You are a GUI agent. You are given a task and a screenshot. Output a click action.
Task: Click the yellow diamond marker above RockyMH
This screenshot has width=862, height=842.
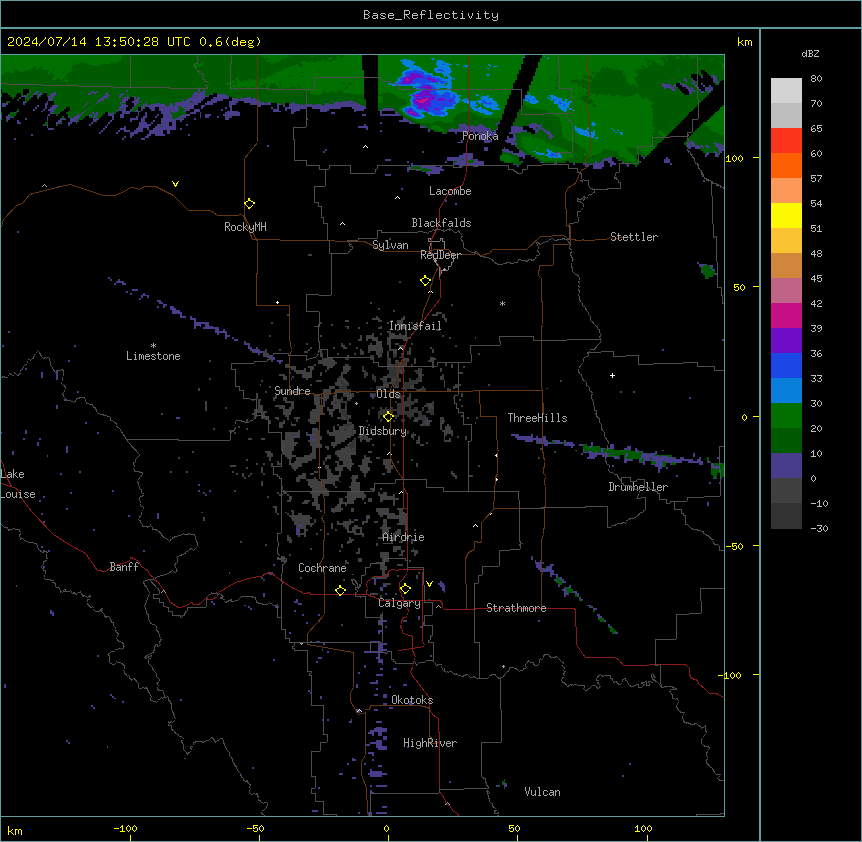pyautogui.click(x=249, y=204)
